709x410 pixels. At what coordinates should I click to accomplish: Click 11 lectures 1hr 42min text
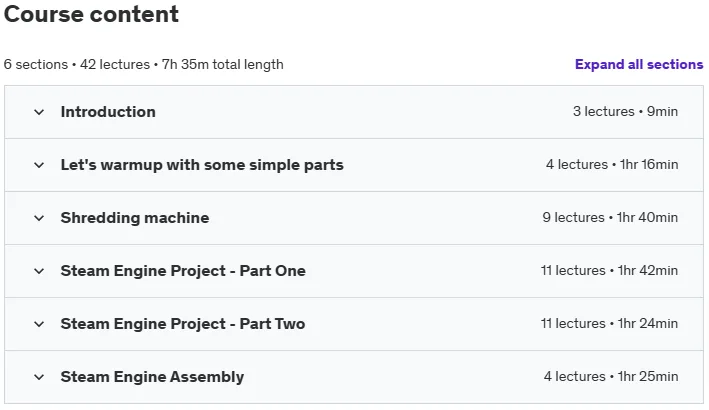pyautogui.click(x=609, y=270)
